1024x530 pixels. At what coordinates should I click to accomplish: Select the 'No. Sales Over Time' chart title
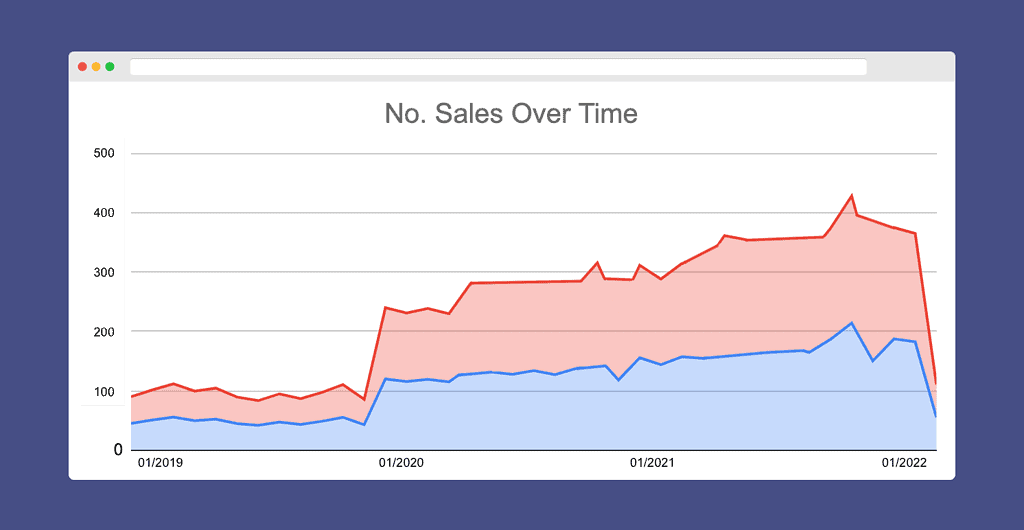point(511,114)
